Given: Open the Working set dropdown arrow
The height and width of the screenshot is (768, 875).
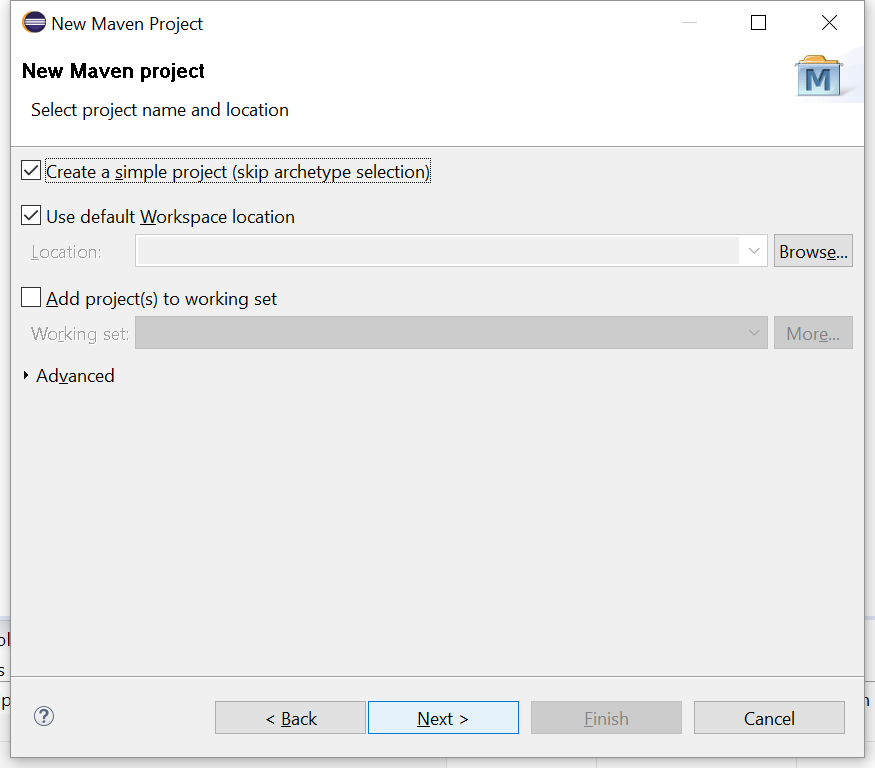Looking at the screenshot, I should (x=754, y=333).
